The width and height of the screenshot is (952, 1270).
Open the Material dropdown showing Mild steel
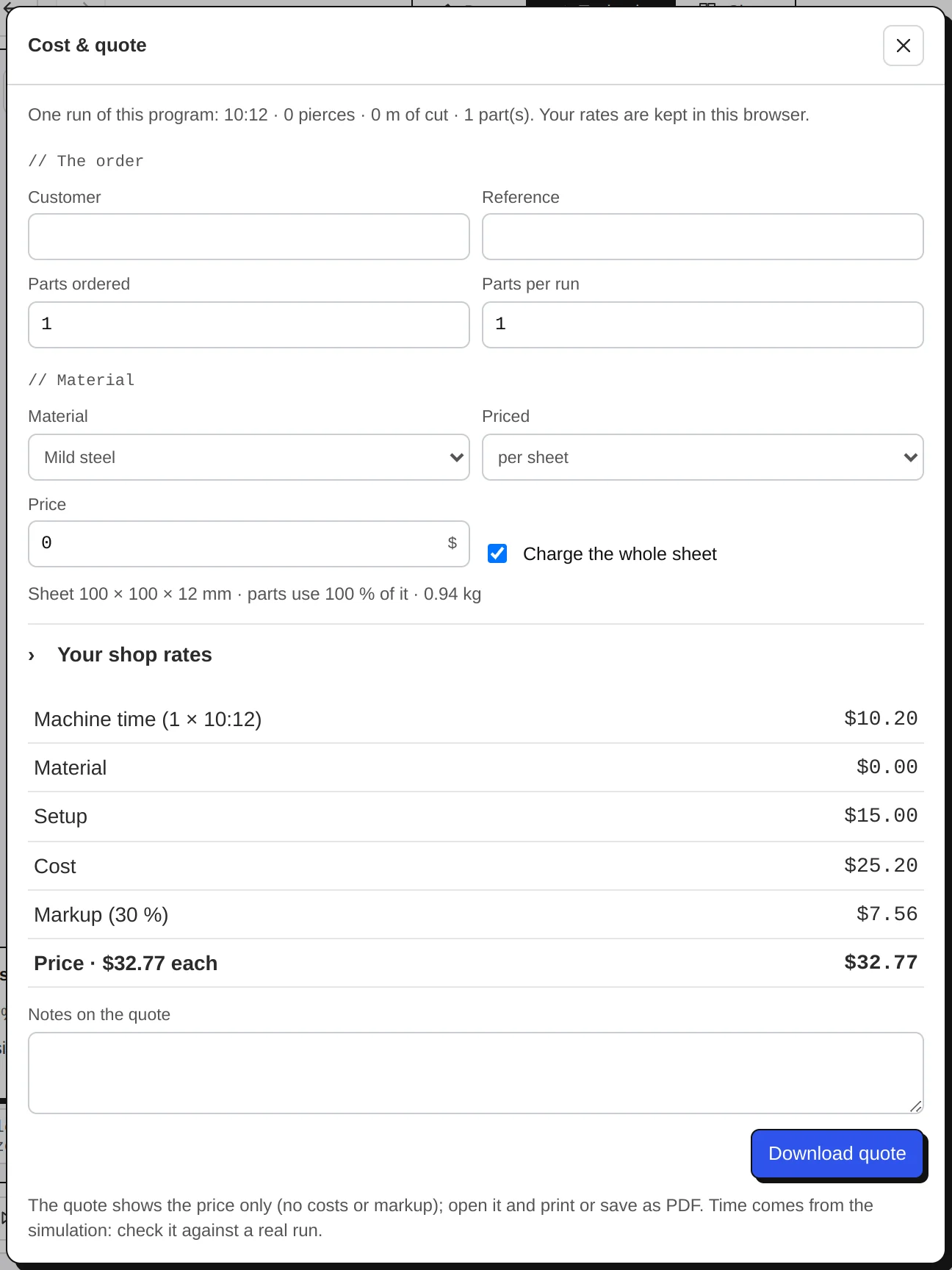click(249, 457)
